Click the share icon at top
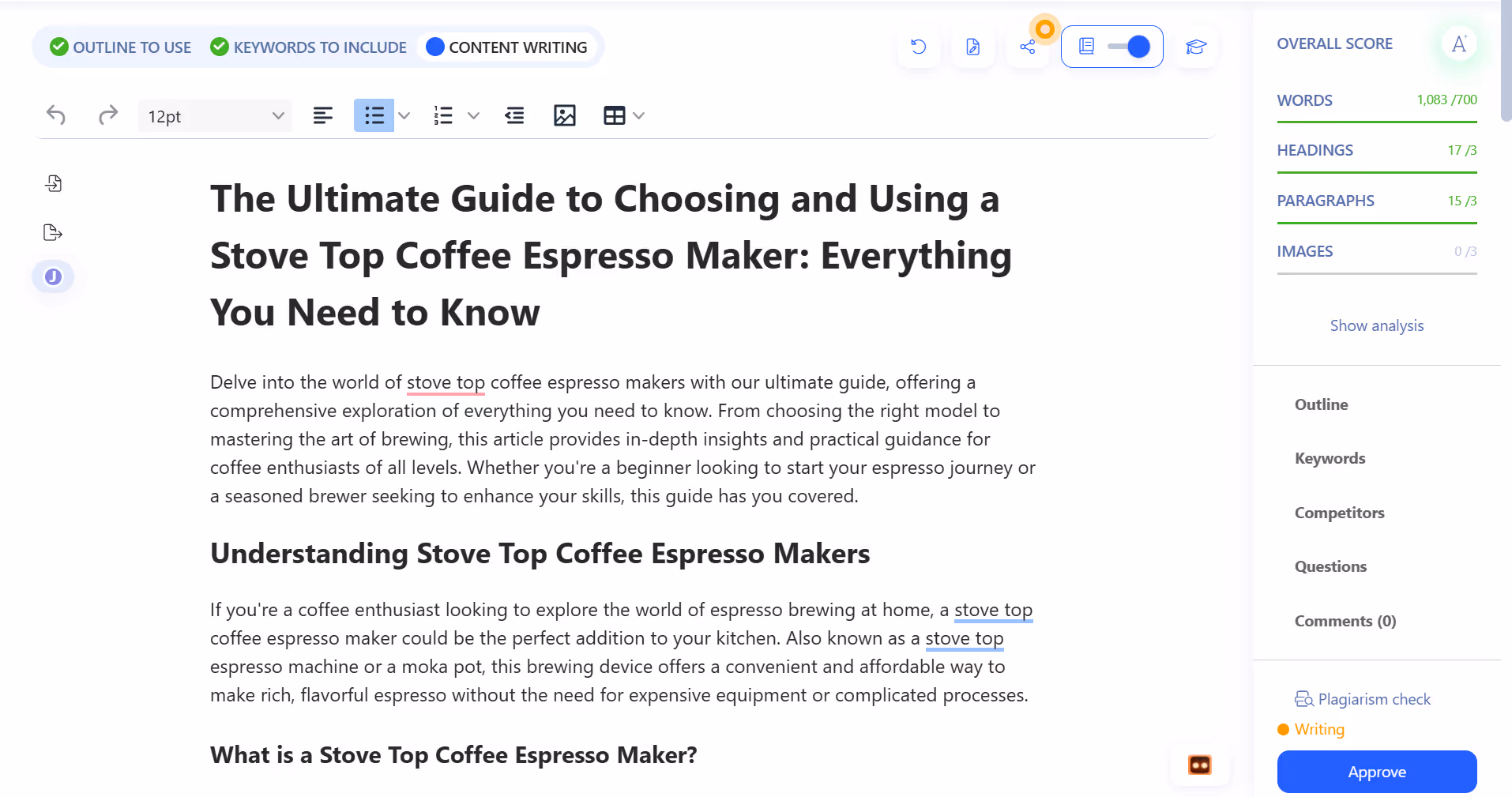Viewport: 1512px width, 797px height. 1027,47
